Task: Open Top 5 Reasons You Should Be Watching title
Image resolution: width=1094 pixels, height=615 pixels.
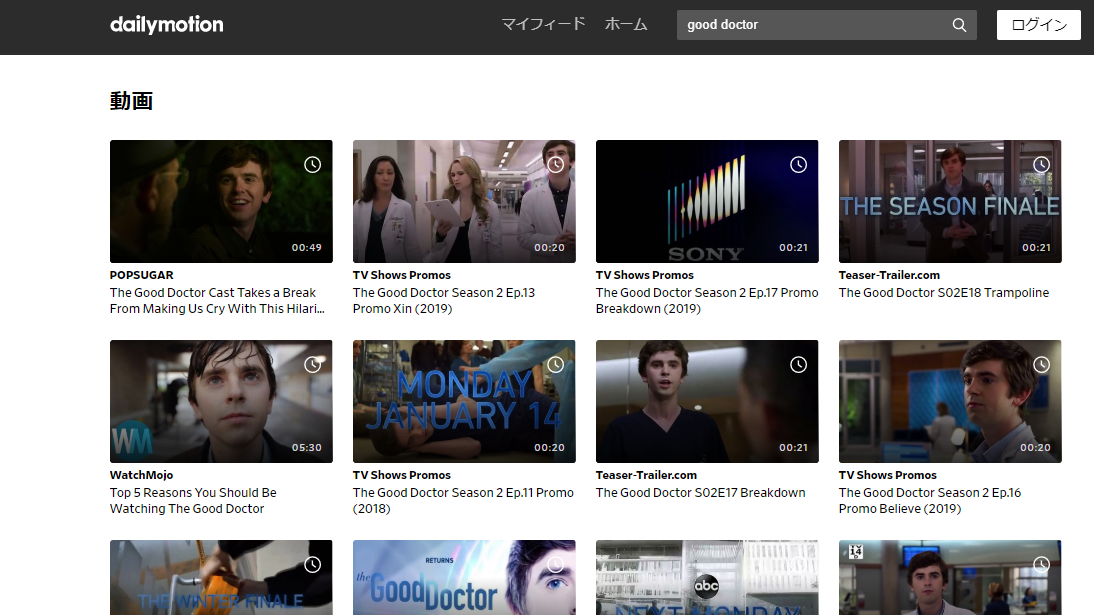Action: click(x=193, y=501)
